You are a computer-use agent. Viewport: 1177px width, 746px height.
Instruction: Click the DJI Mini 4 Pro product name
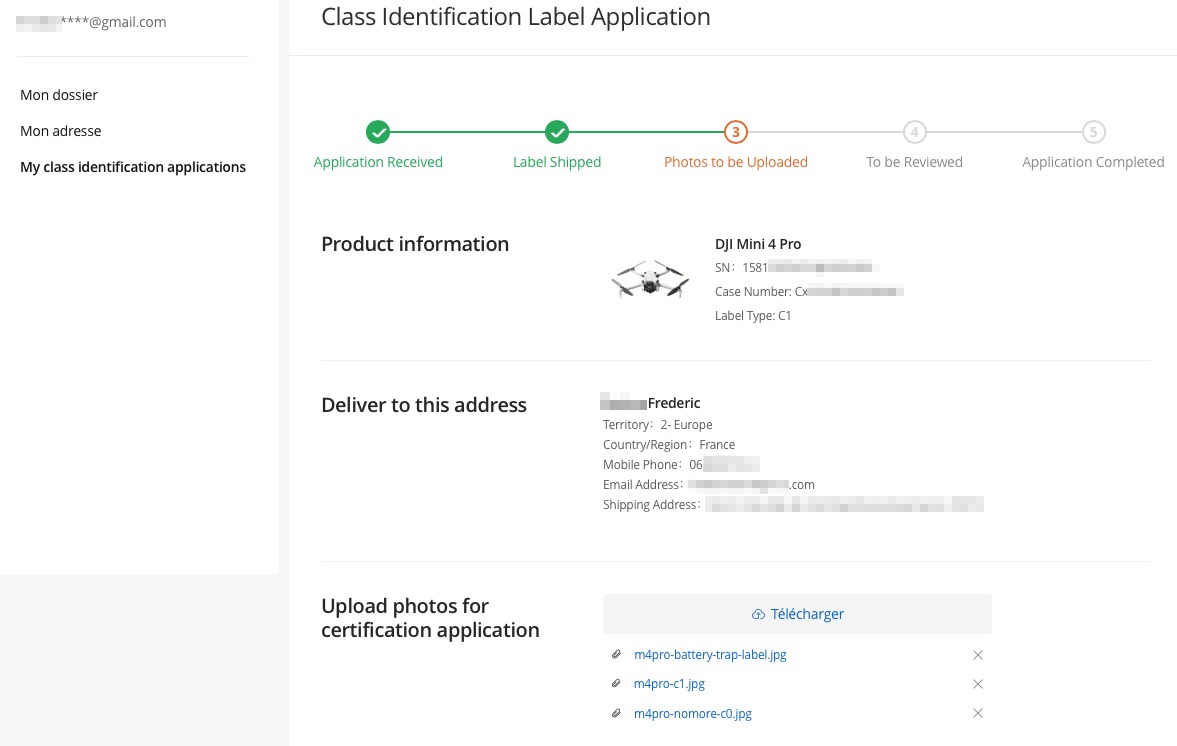coord(758,244)
